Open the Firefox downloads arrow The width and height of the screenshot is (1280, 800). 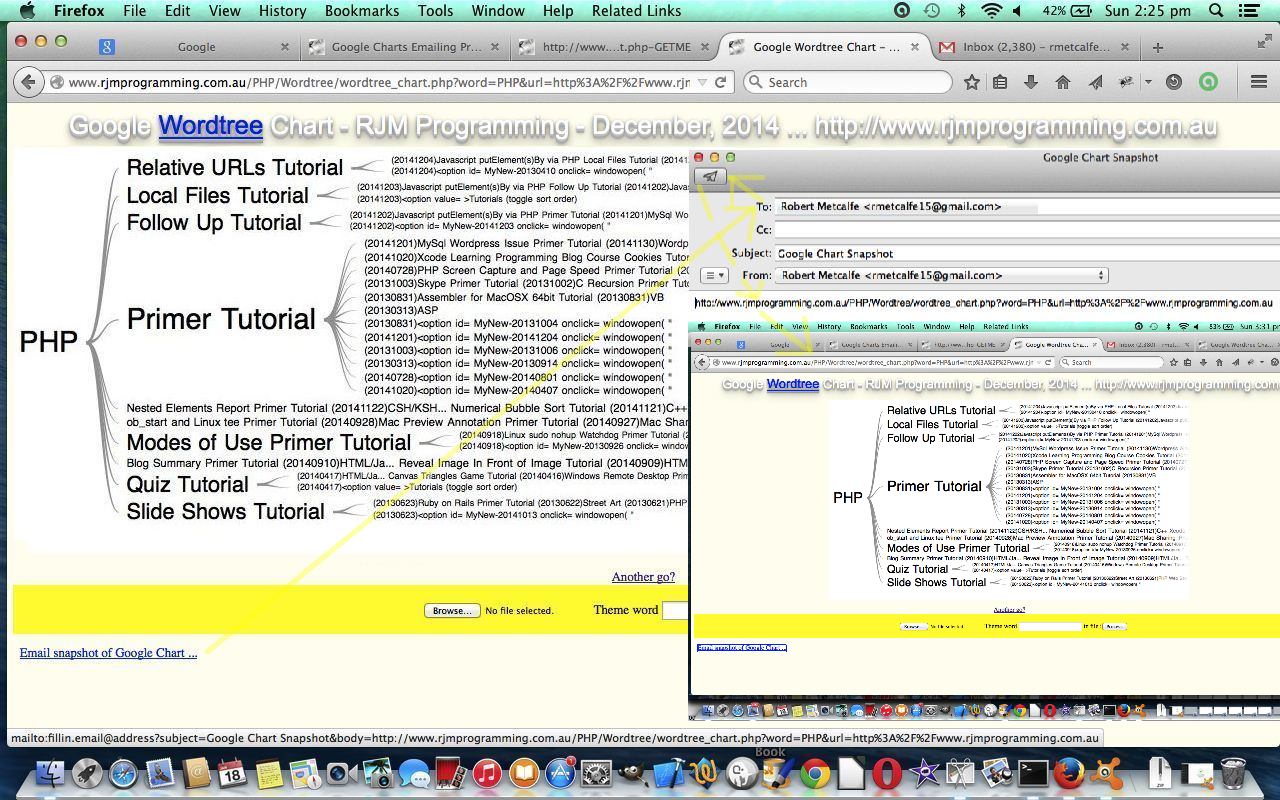[x=1030, y=82]
